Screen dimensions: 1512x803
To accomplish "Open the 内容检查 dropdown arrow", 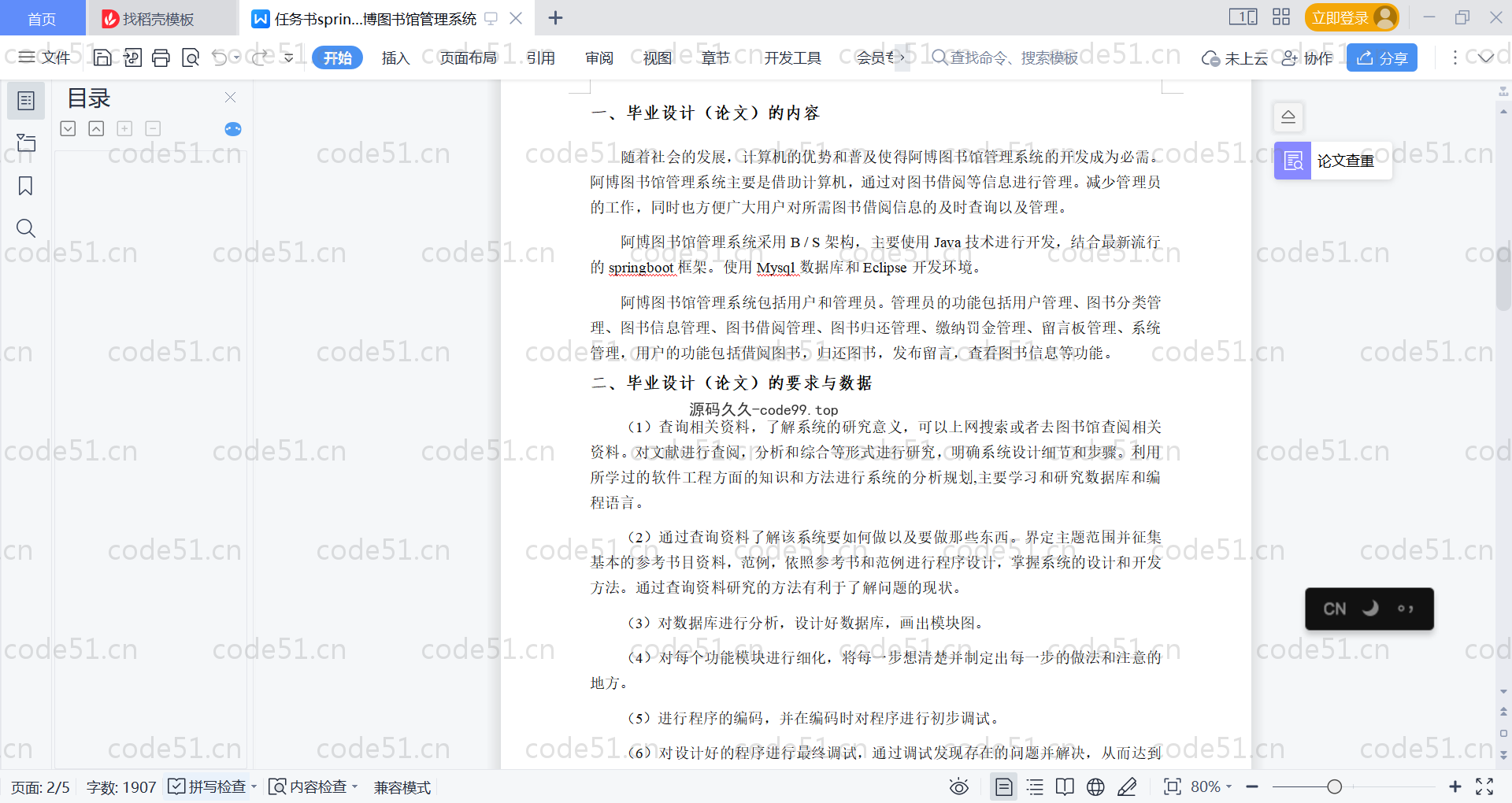I will tap(355, 786).
